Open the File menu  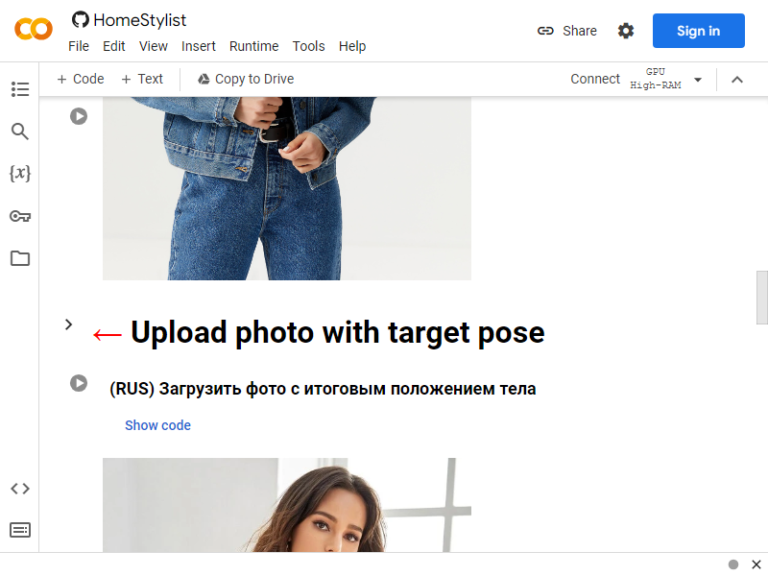(x=78, y=46)
